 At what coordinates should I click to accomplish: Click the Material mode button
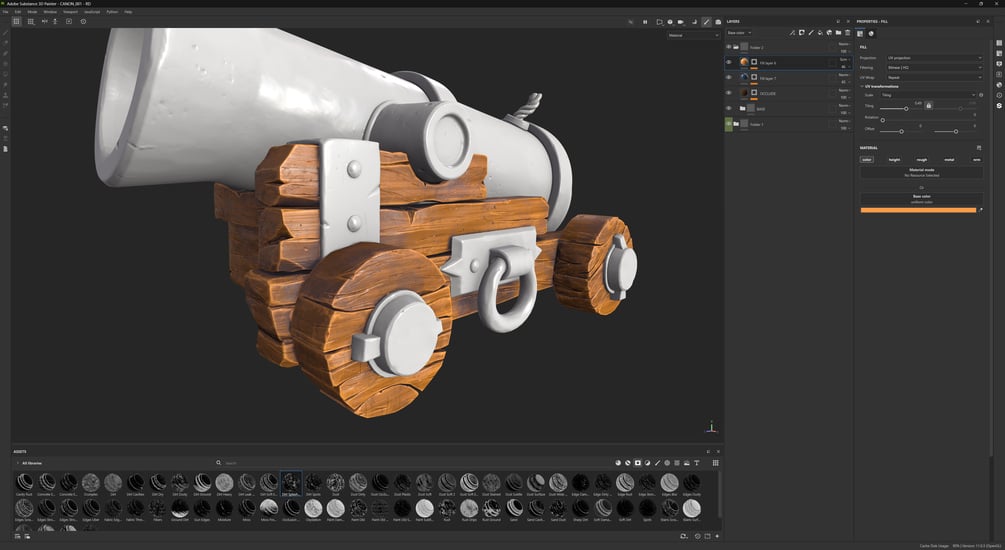pyautogui.click(x=921, y=172)
